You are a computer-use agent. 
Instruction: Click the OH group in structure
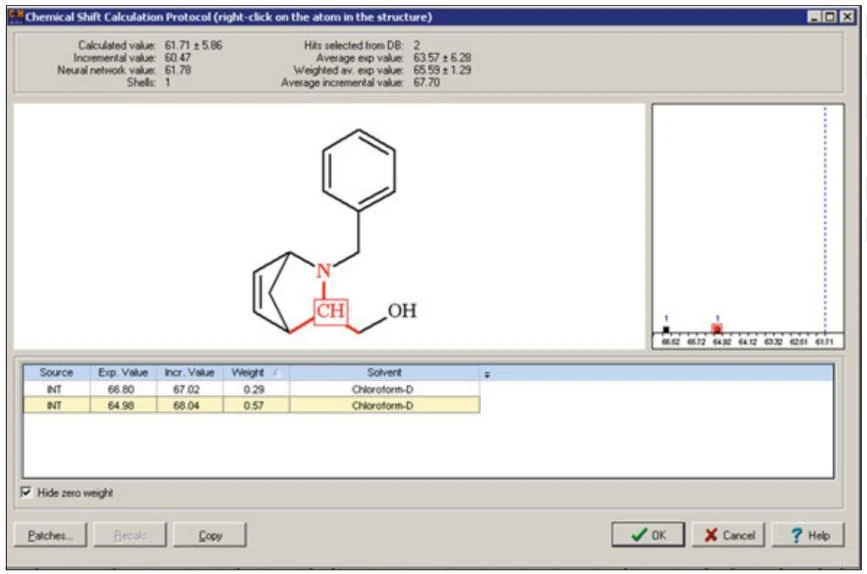coord(402,311)
